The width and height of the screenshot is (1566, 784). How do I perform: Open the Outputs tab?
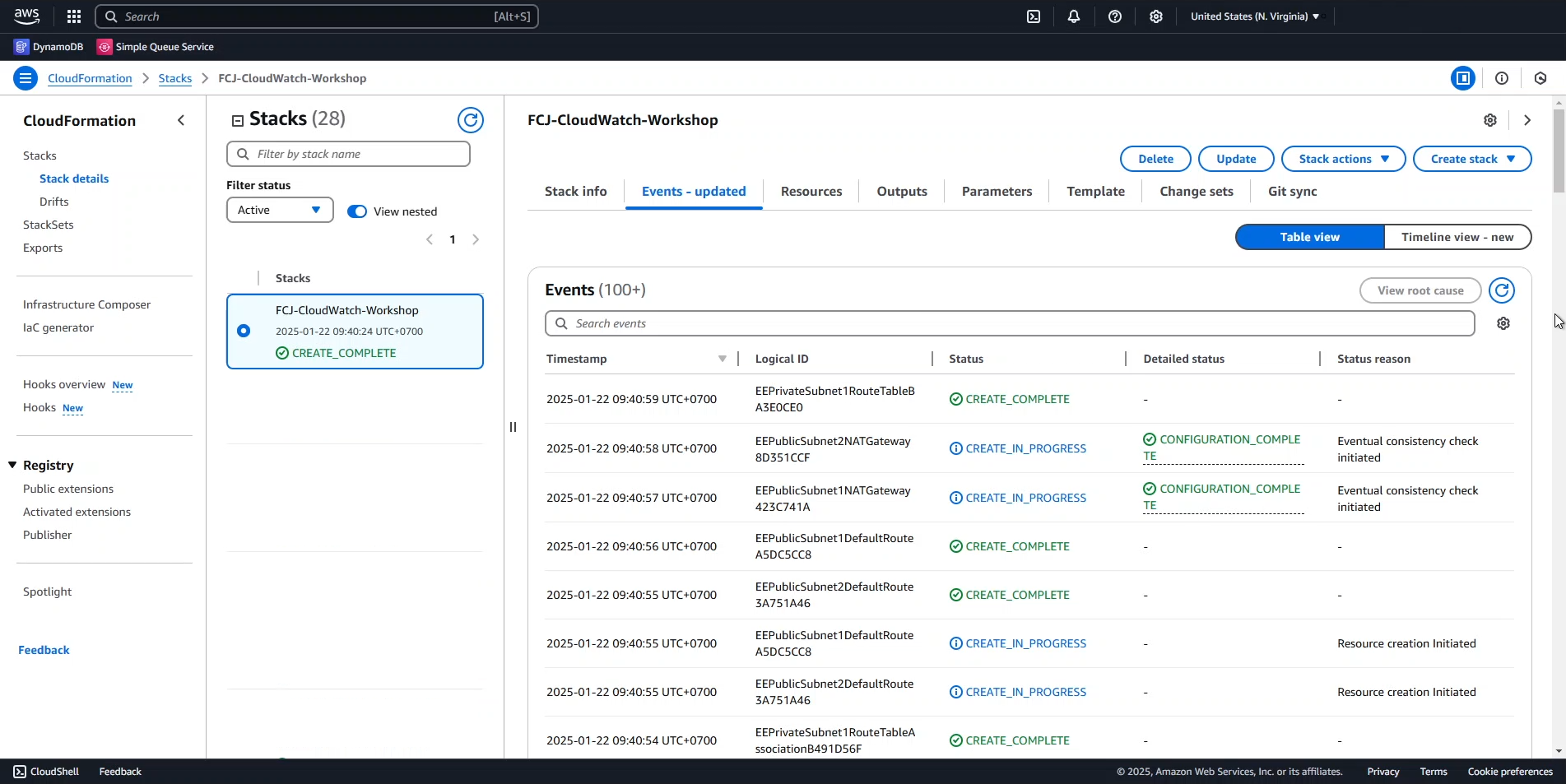pos(902,191)
